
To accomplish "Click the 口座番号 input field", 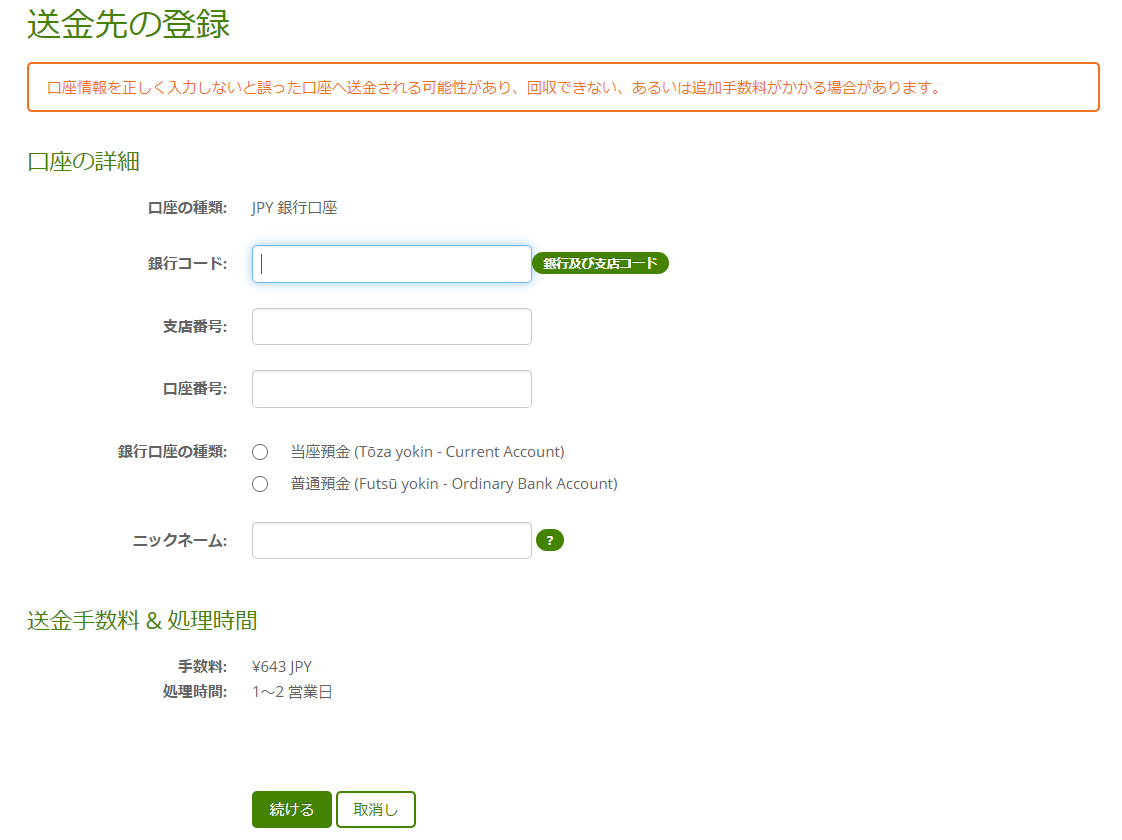I will 391,388.
